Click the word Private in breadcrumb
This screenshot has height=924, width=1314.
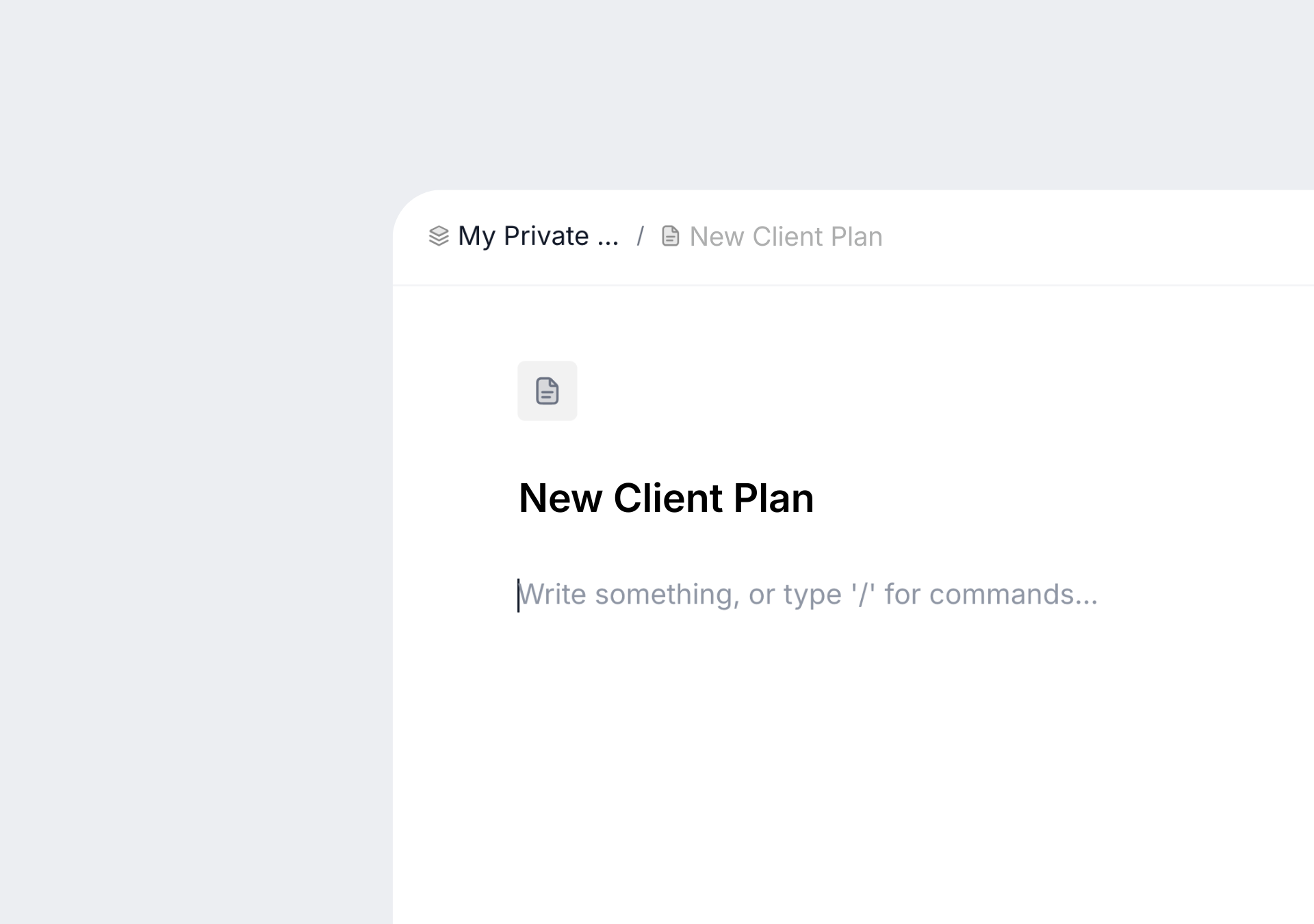(545, 236)
